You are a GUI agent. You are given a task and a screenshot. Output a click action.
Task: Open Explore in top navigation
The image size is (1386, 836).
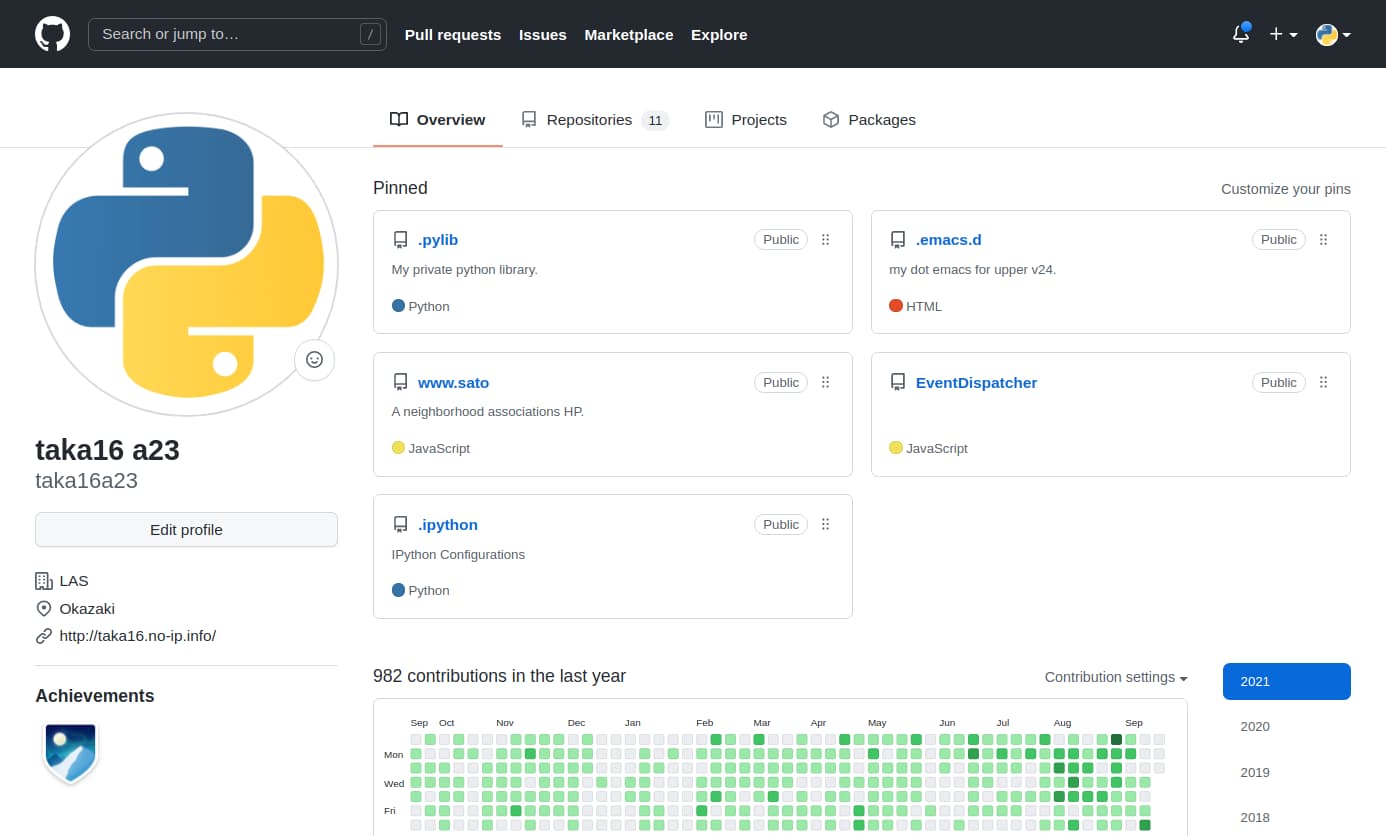(x=719, y=34)
